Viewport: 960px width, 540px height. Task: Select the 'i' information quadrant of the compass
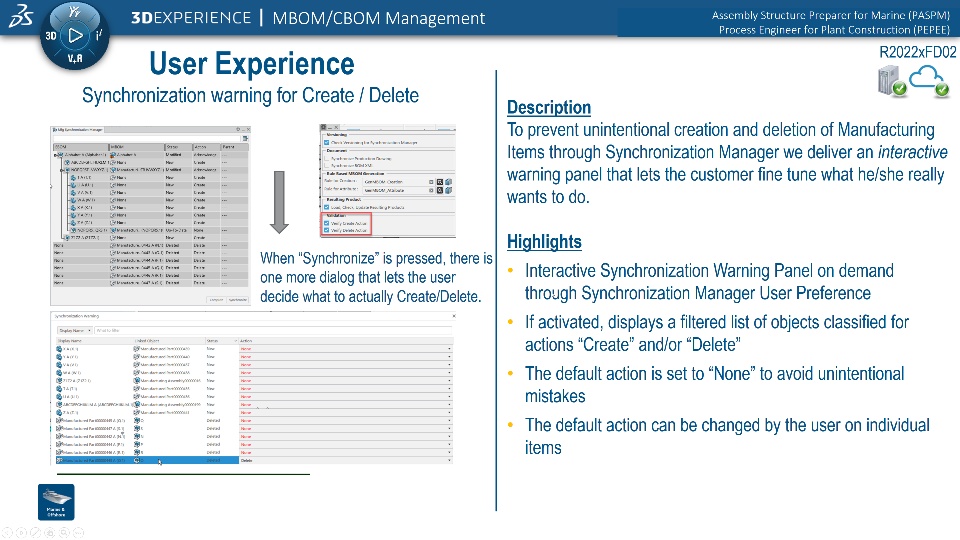pos(99,36)
